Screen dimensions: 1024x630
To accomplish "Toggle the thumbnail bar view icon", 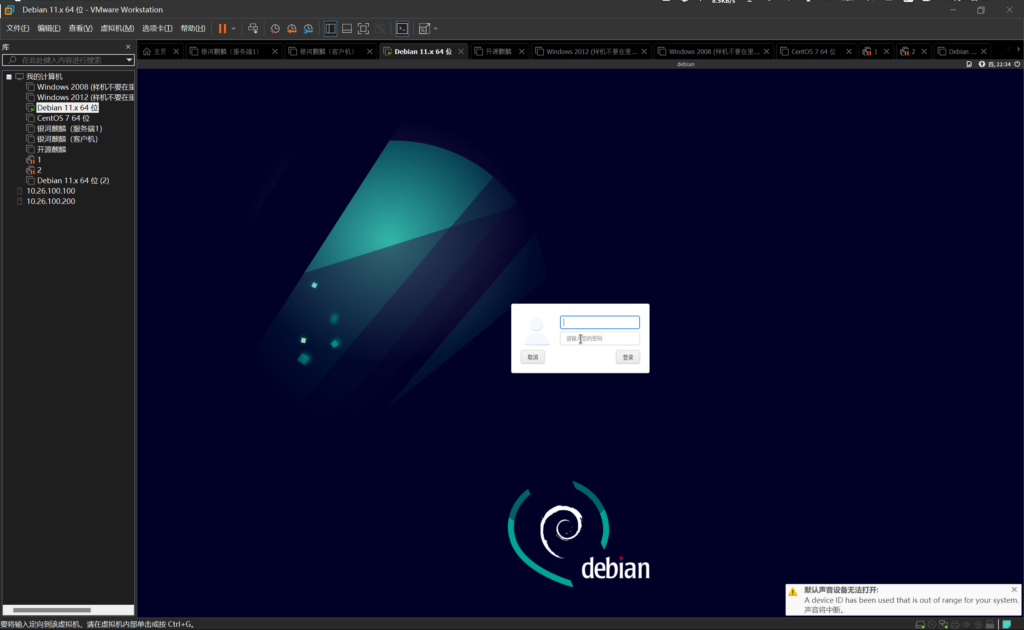I will tap(346, 29).
